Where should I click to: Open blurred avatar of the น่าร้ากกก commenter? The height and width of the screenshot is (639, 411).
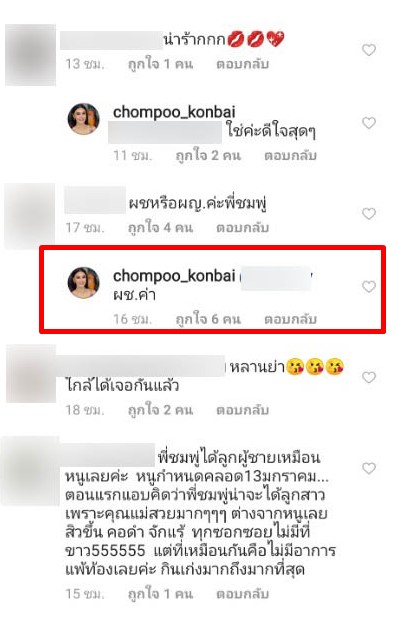point(30,55)
